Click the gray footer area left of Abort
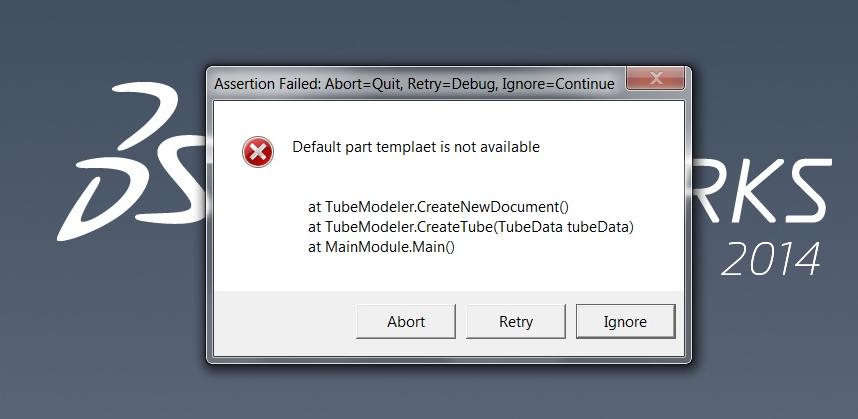The width and height of the screenshot is (858, 419). point(280,322)
